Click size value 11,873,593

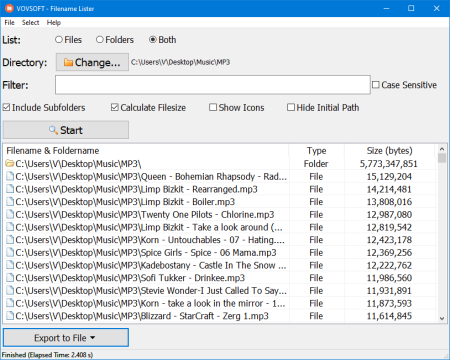coord(389,303)
